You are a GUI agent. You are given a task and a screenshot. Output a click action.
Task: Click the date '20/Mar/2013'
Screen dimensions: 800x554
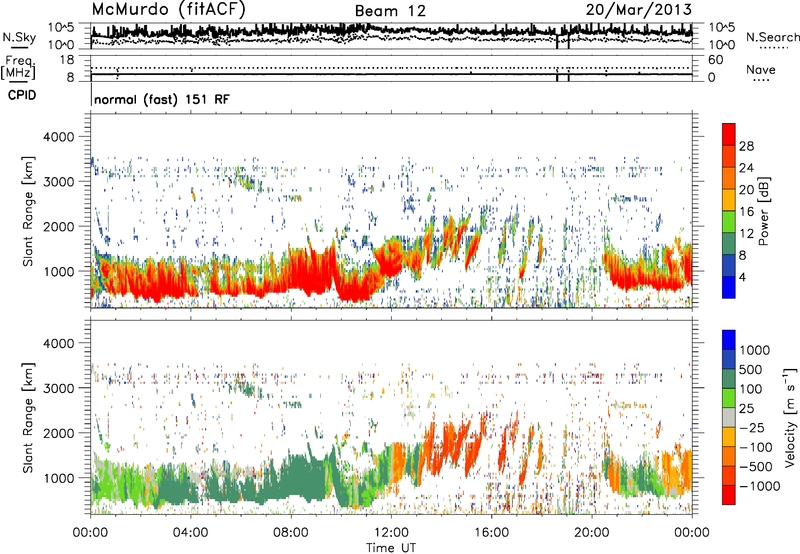[639, 10]
